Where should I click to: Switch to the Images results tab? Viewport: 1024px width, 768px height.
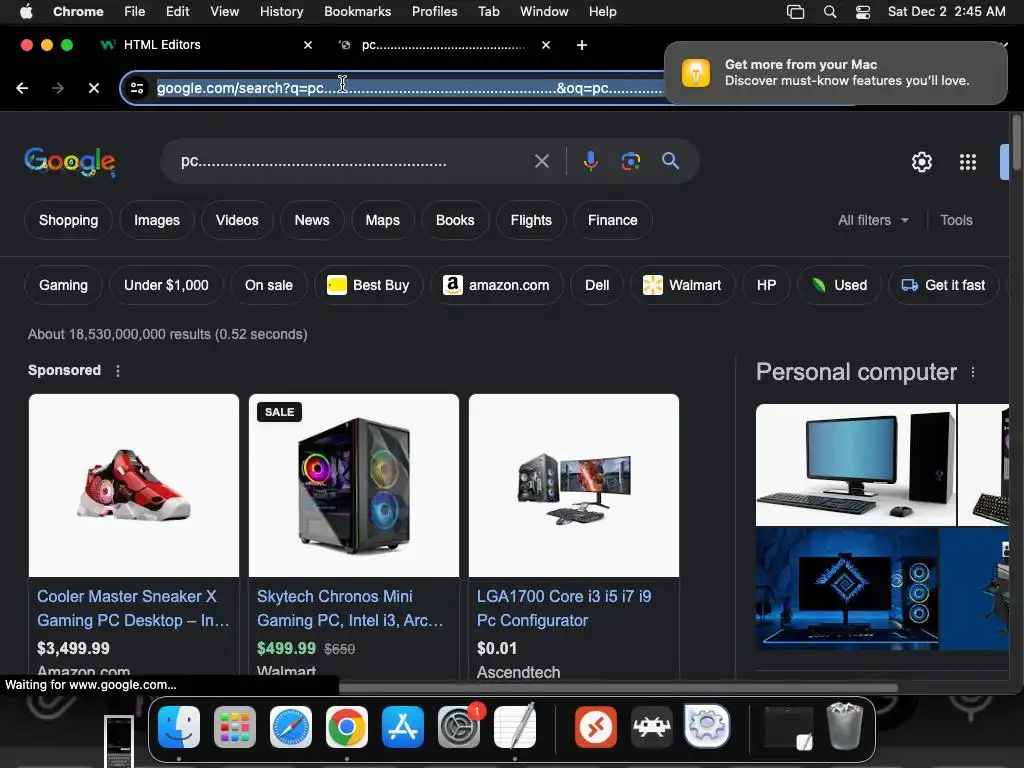(x=157, y=220)
